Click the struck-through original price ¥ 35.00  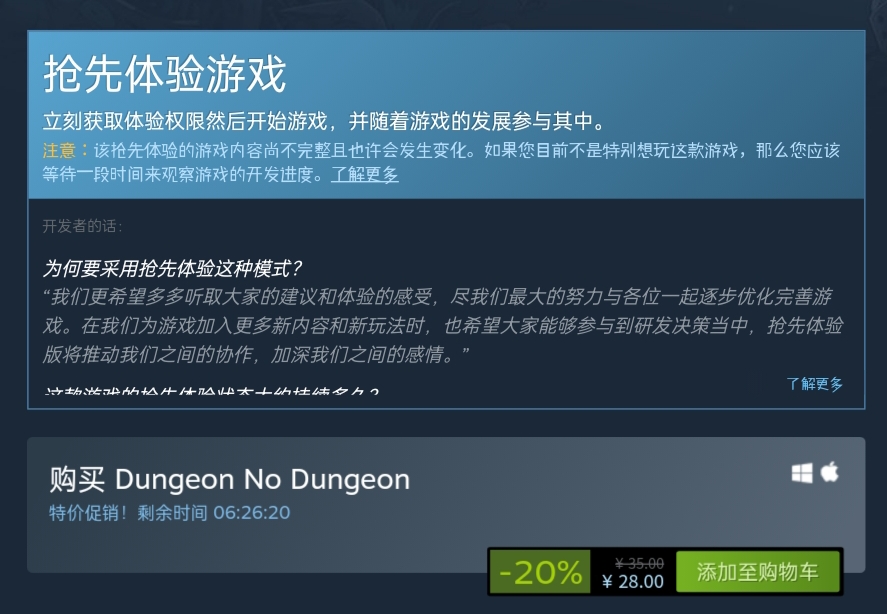coord(639,563)
